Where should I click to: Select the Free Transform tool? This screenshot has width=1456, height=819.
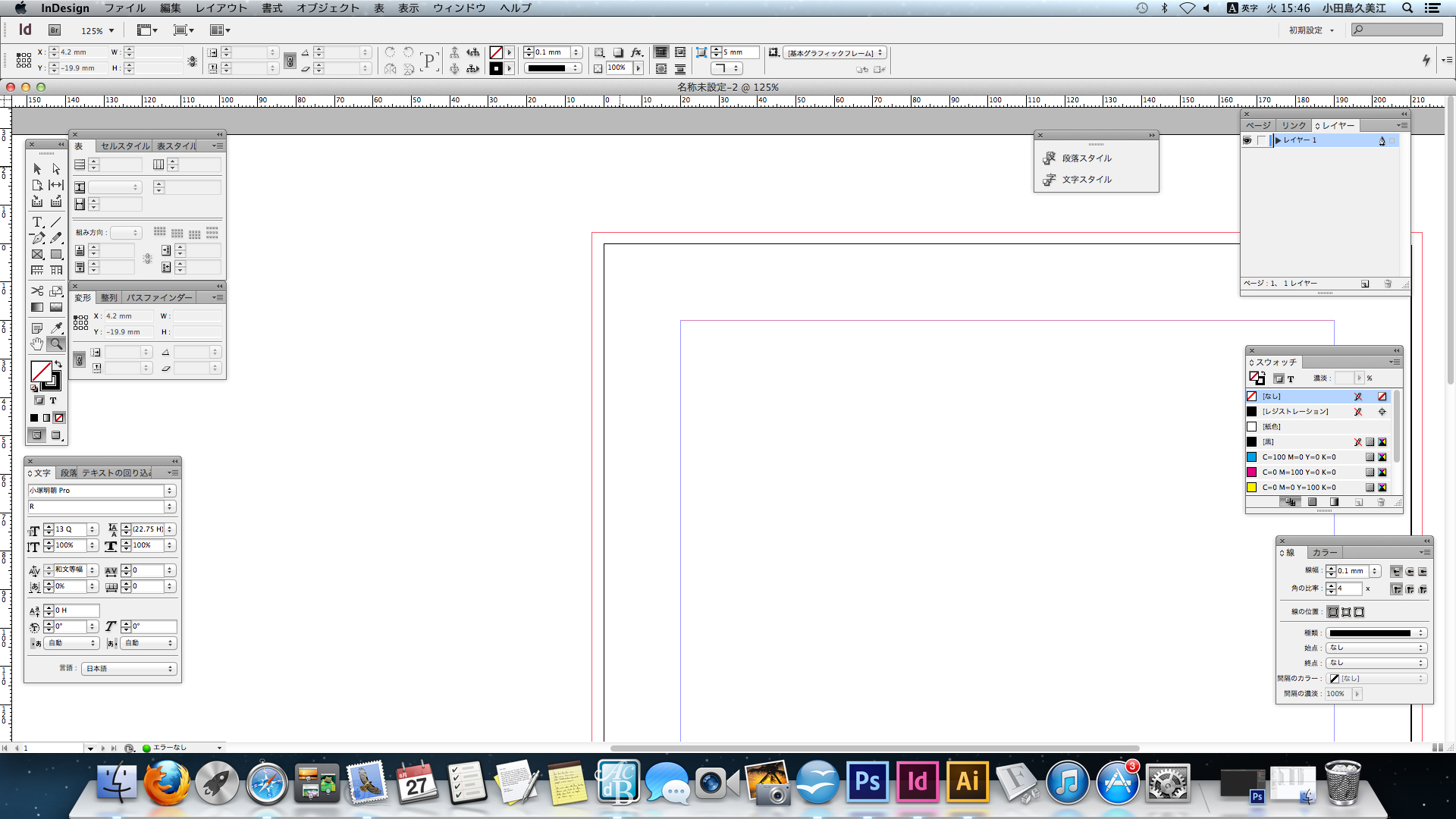[x=56, y=291]
